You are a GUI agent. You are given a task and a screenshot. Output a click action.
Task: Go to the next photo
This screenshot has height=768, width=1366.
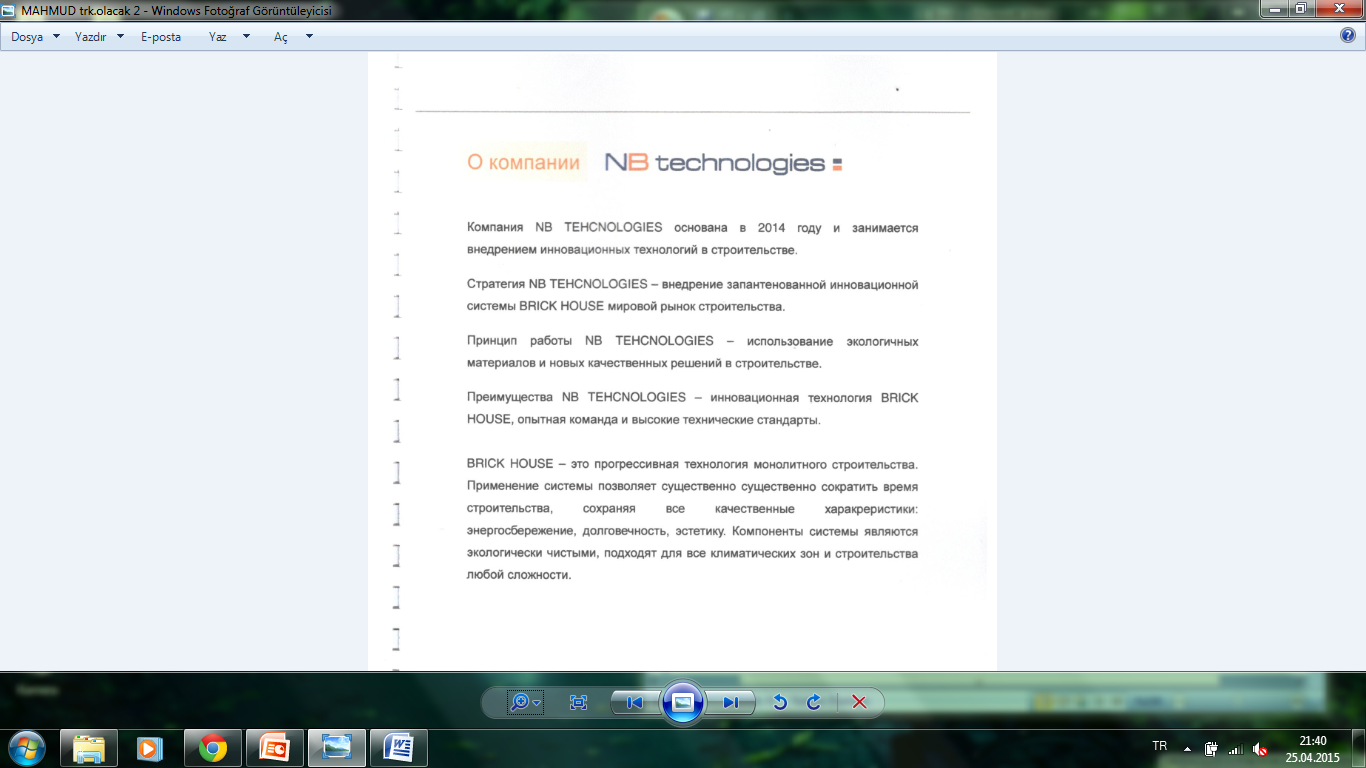[x=732, y=703]
